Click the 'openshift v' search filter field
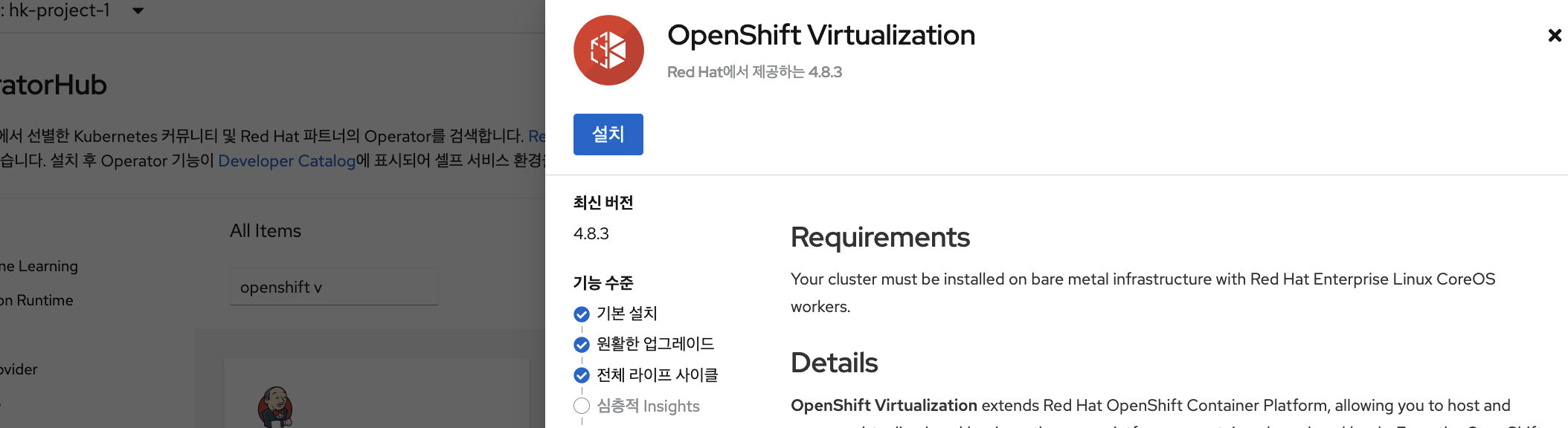This screenshot has width=1568, height=428. 334,287
